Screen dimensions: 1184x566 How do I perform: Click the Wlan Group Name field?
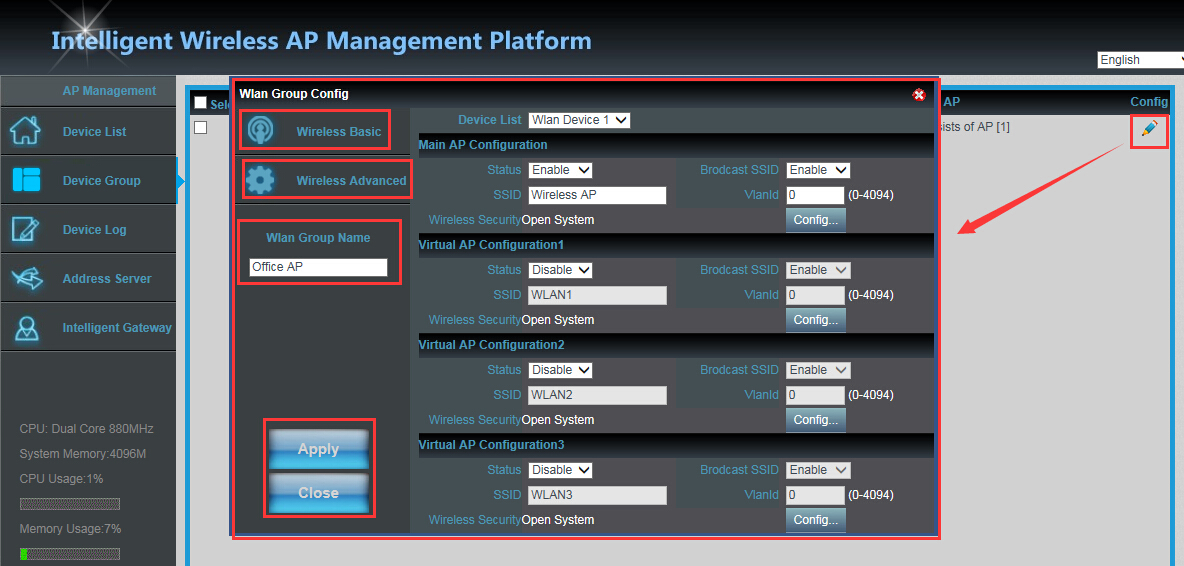click(318, 267)
